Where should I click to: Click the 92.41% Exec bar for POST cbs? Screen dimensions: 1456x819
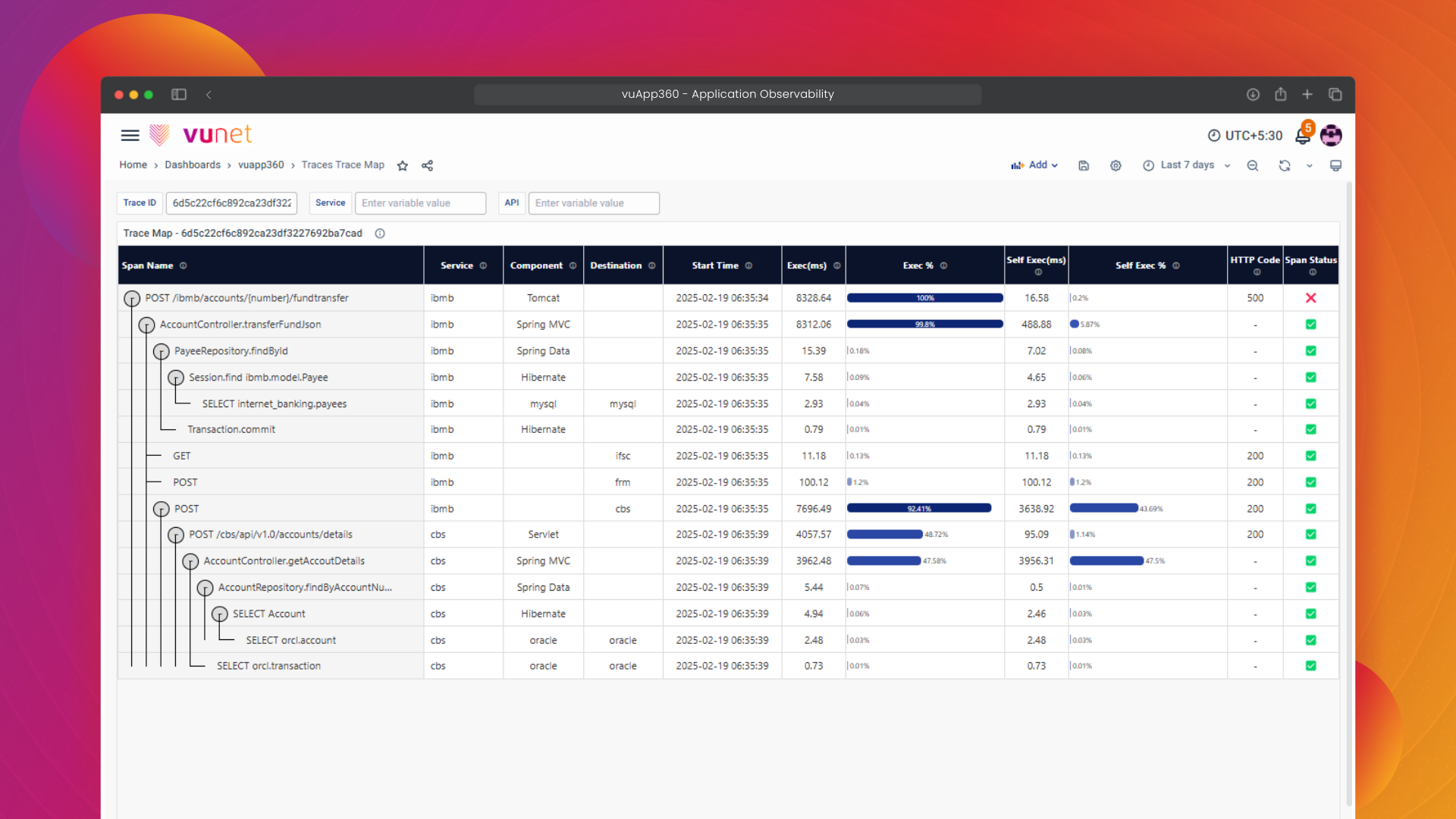coord(918,508)
